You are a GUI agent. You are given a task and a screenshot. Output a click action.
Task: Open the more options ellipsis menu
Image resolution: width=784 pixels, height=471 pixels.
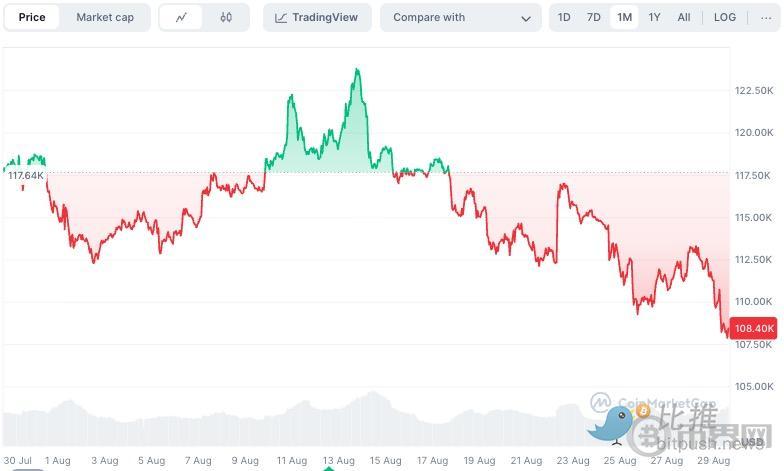click(x=766, y=17)
